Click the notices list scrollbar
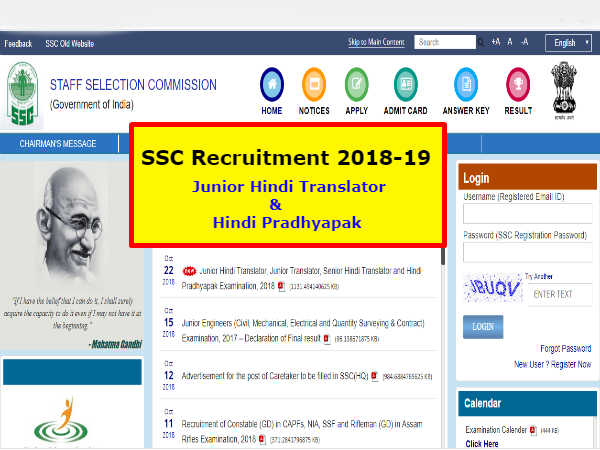600x450 pixels. [443, 256]
